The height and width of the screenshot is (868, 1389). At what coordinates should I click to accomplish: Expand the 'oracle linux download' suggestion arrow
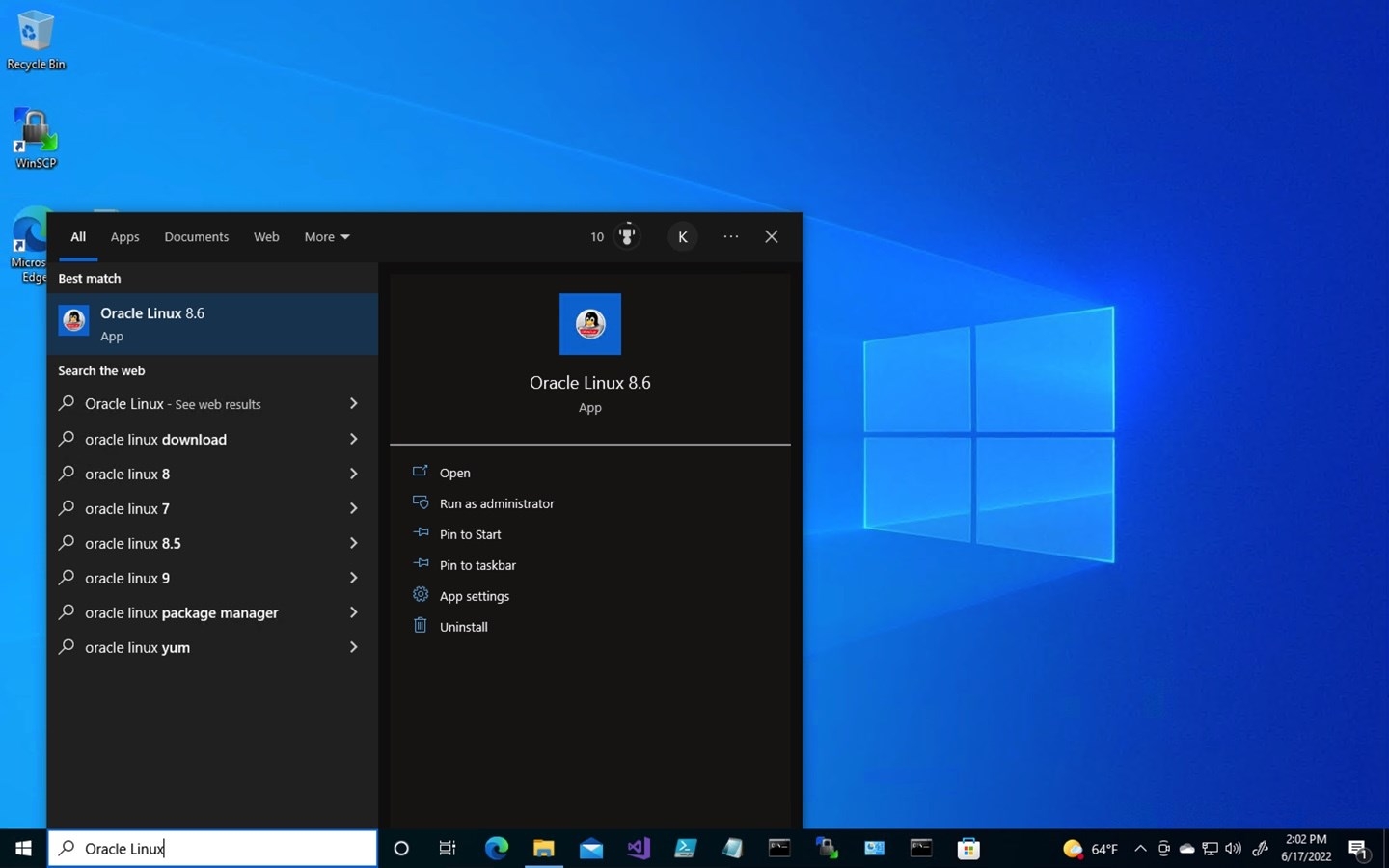(x=353, y=439)
